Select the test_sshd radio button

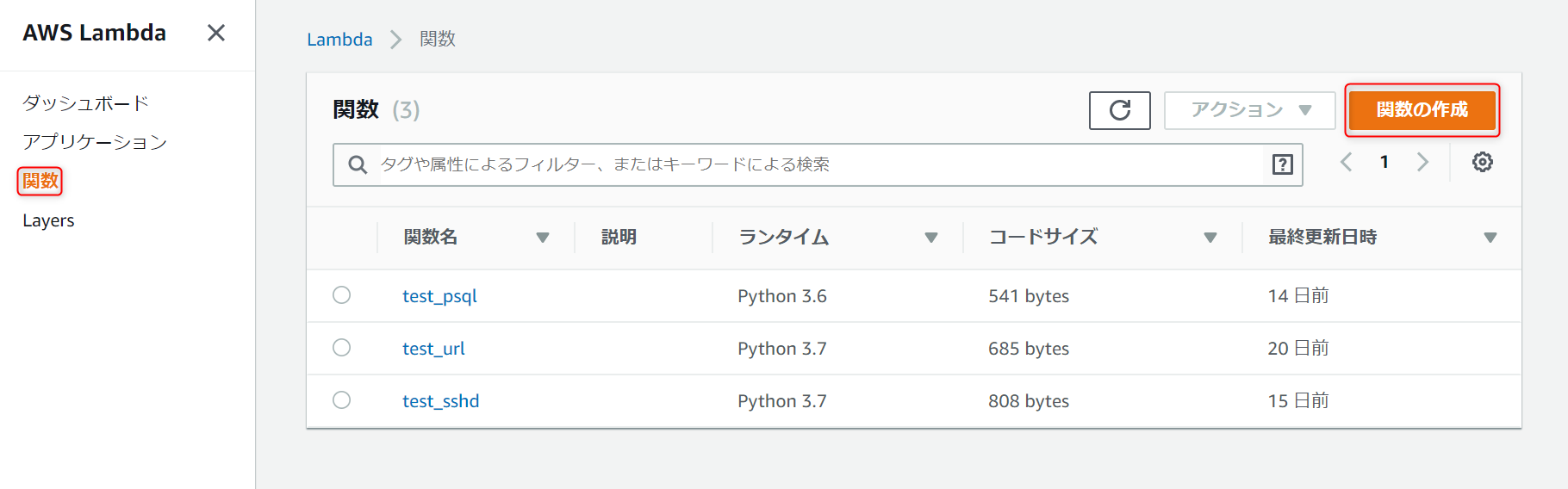pyautogui.click(x=342, y=400)
